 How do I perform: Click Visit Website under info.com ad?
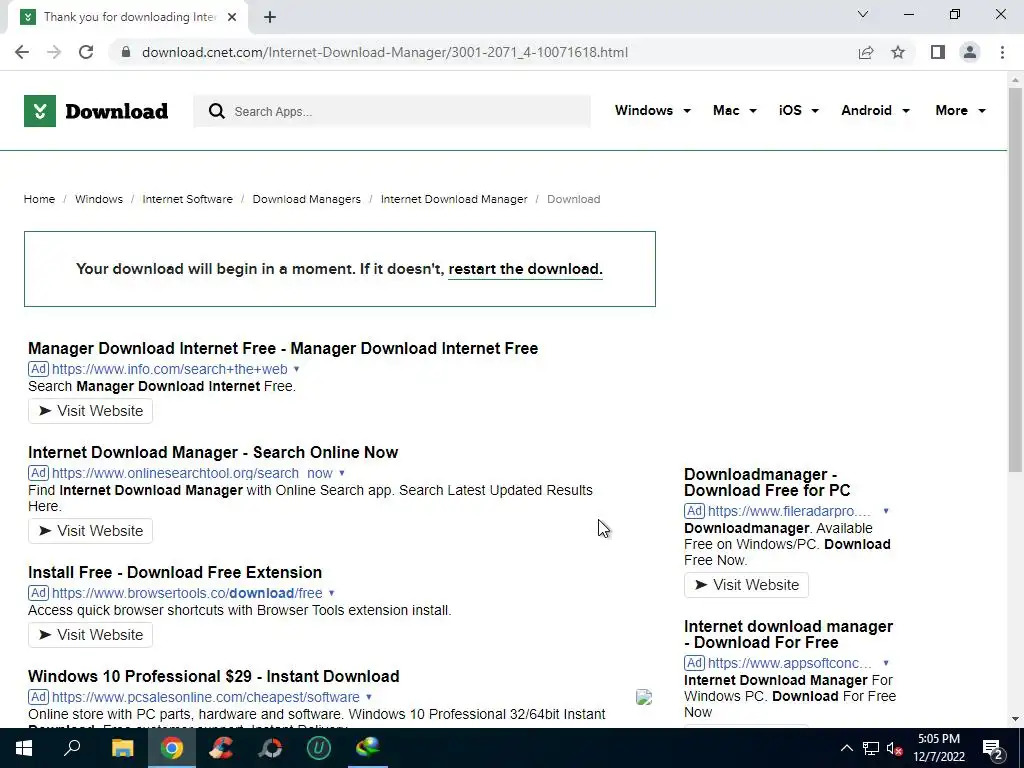pyautogui.click(x=90, y=411)
